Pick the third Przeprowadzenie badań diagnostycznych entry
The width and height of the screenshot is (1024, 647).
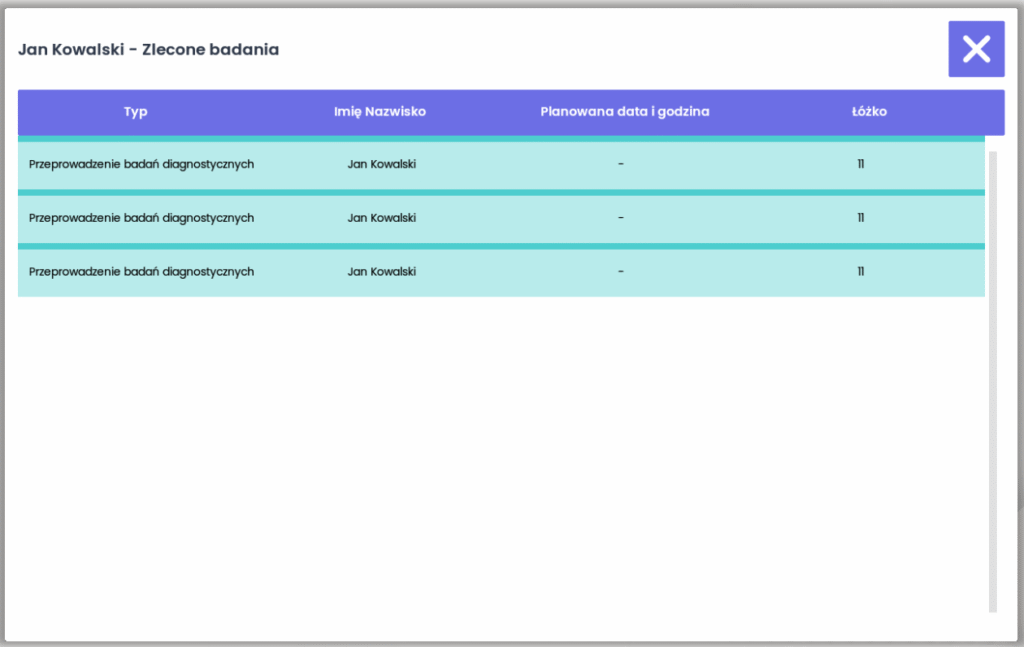coord(141,272)
